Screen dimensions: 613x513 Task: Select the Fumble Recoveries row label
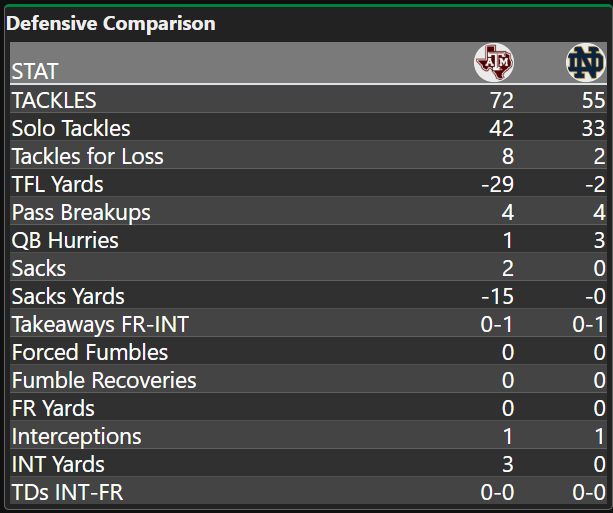(104, 380)
